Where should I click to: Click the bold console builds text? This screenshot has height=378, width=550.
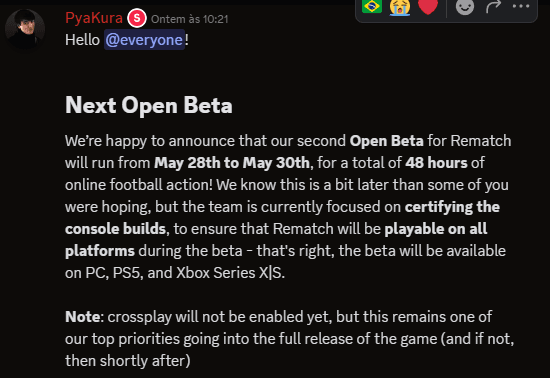(x=115, y=229)
